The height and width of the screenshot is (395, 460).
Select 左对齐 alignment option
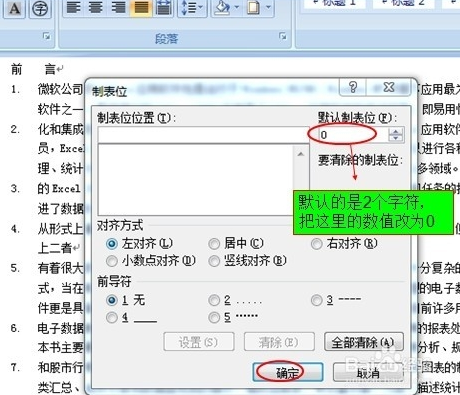139,244
